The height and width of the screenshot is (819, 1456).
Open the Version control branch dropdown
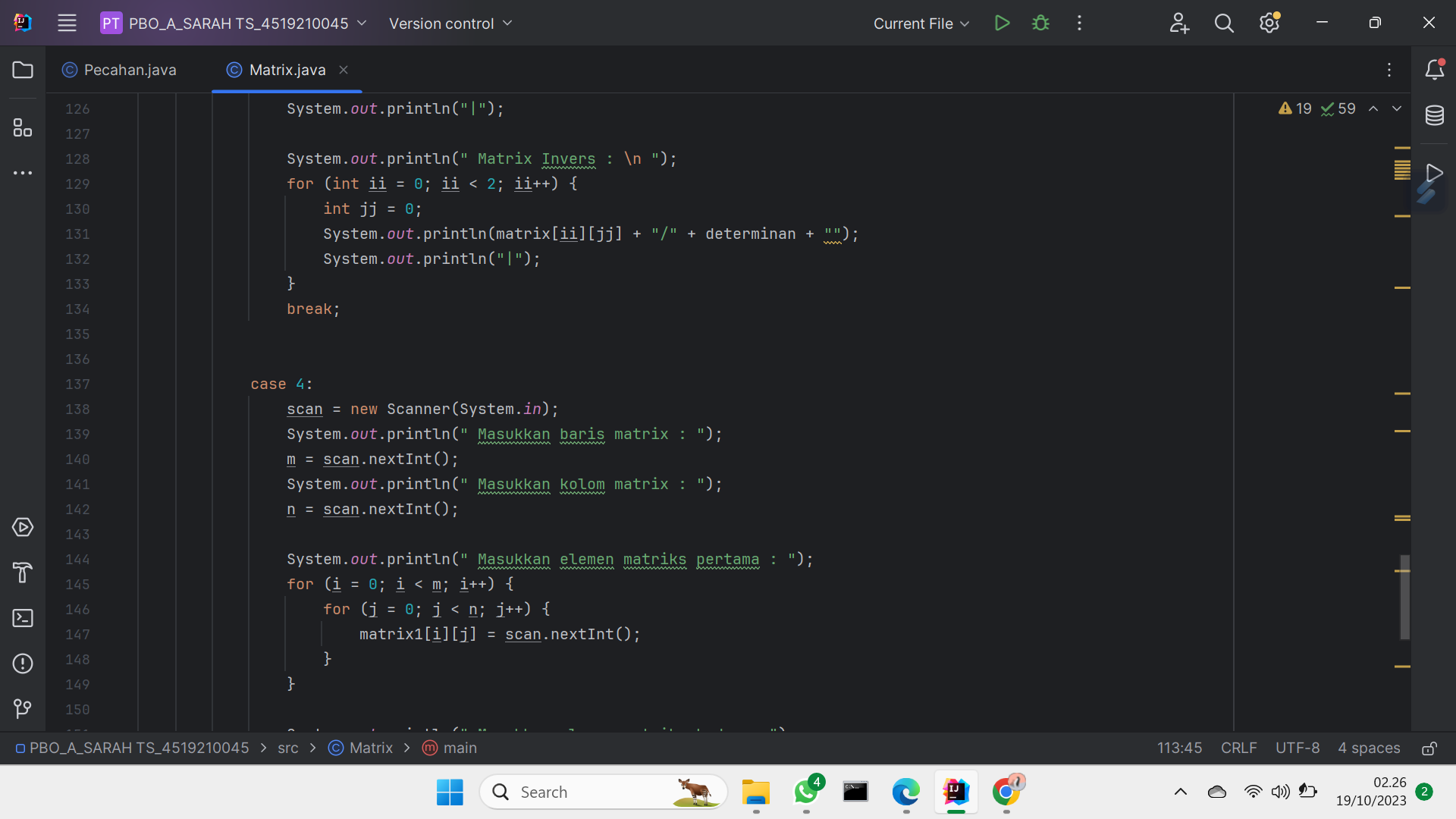click(x=450, y=23)
